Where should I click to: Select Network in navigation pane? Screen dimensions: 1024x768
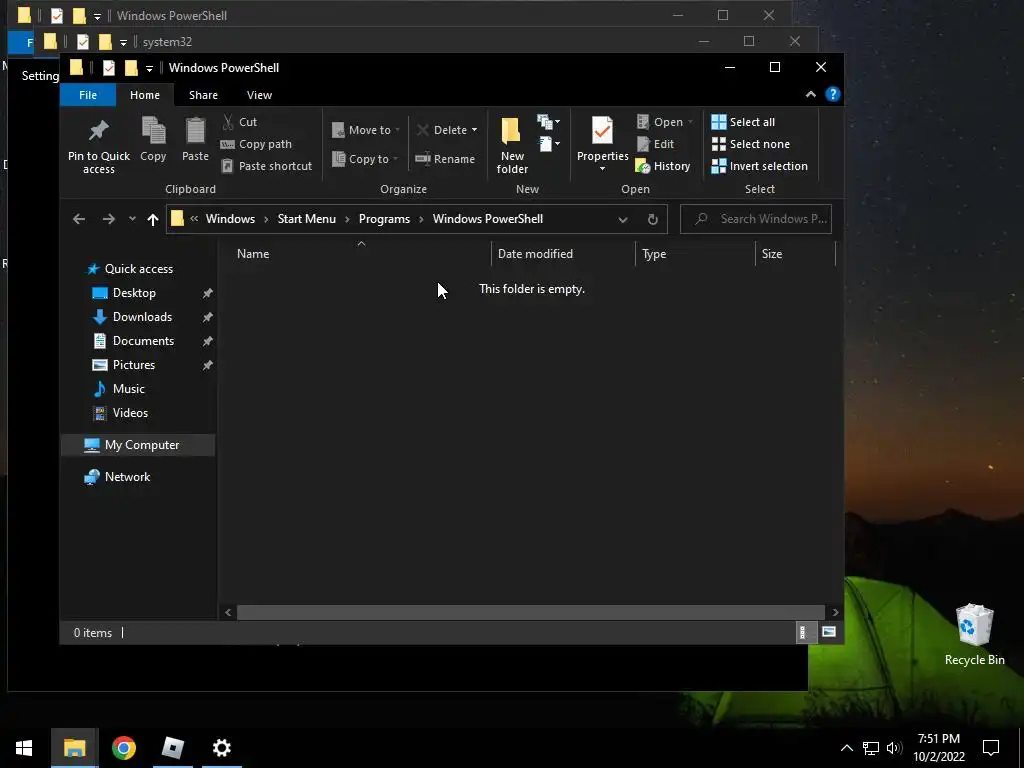[118, 477]
